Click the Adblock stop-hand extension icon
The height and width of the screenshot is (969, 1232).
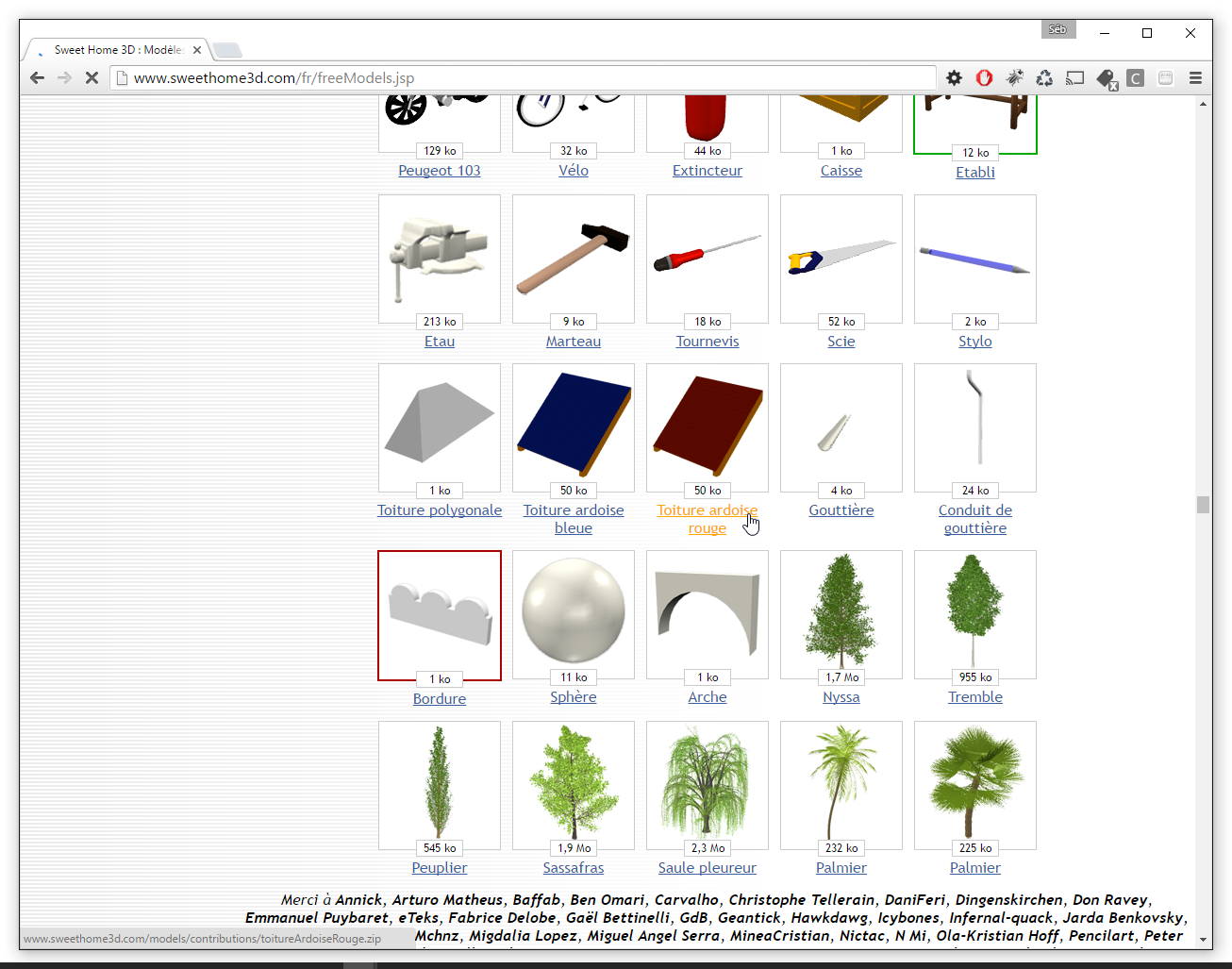pyautogui.click(x=984, y=78)
